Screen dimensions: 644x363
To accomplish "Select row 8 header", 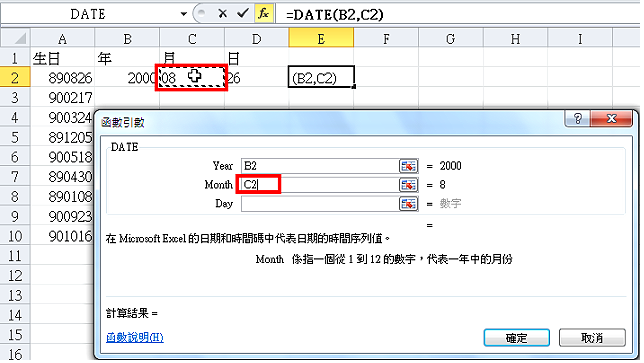I will [x=15, y=196].
